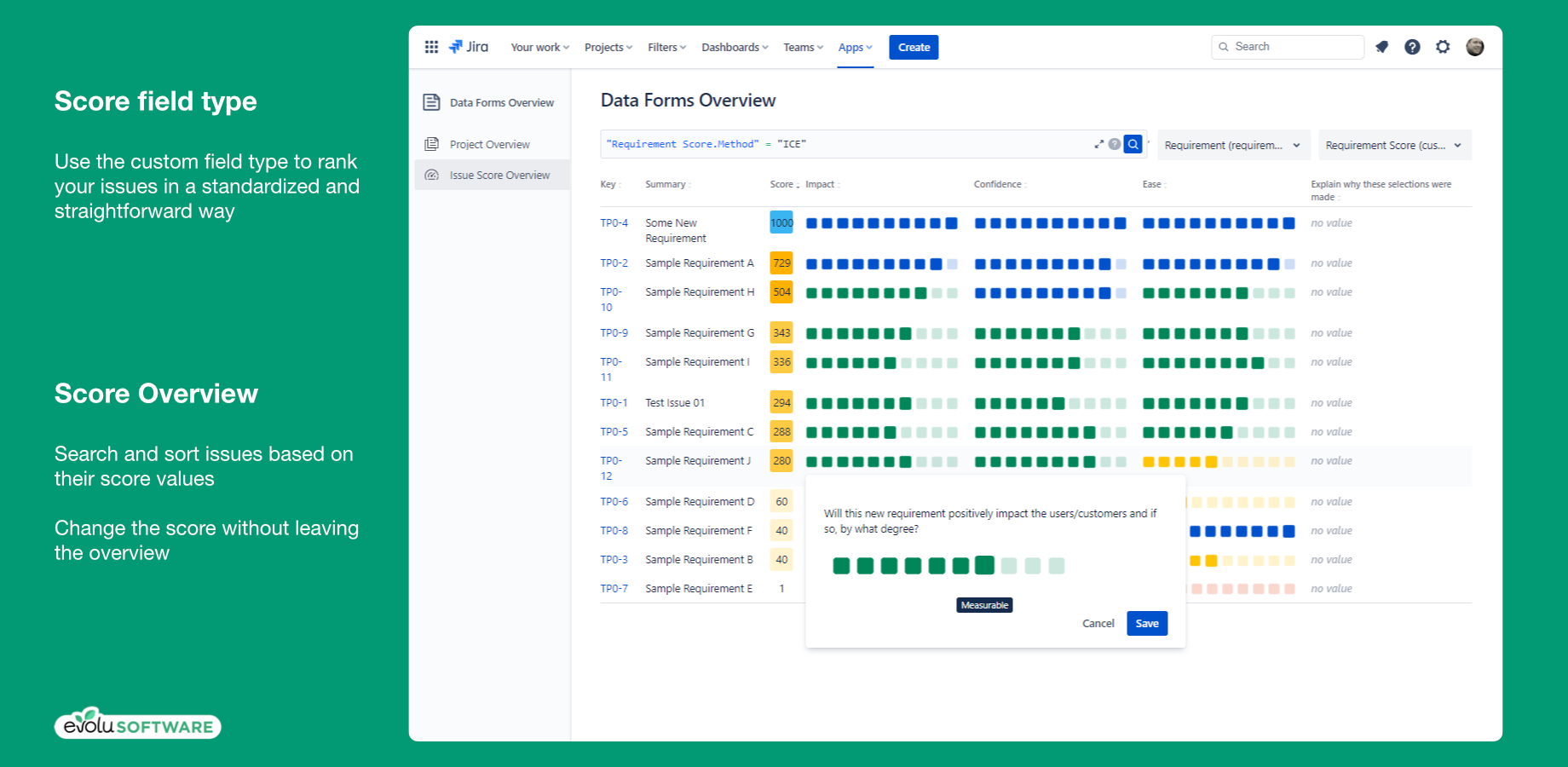Open the Requirement Score (cus... field dropdown
Screen dimensions: 1568x767
coord(1395,145)
